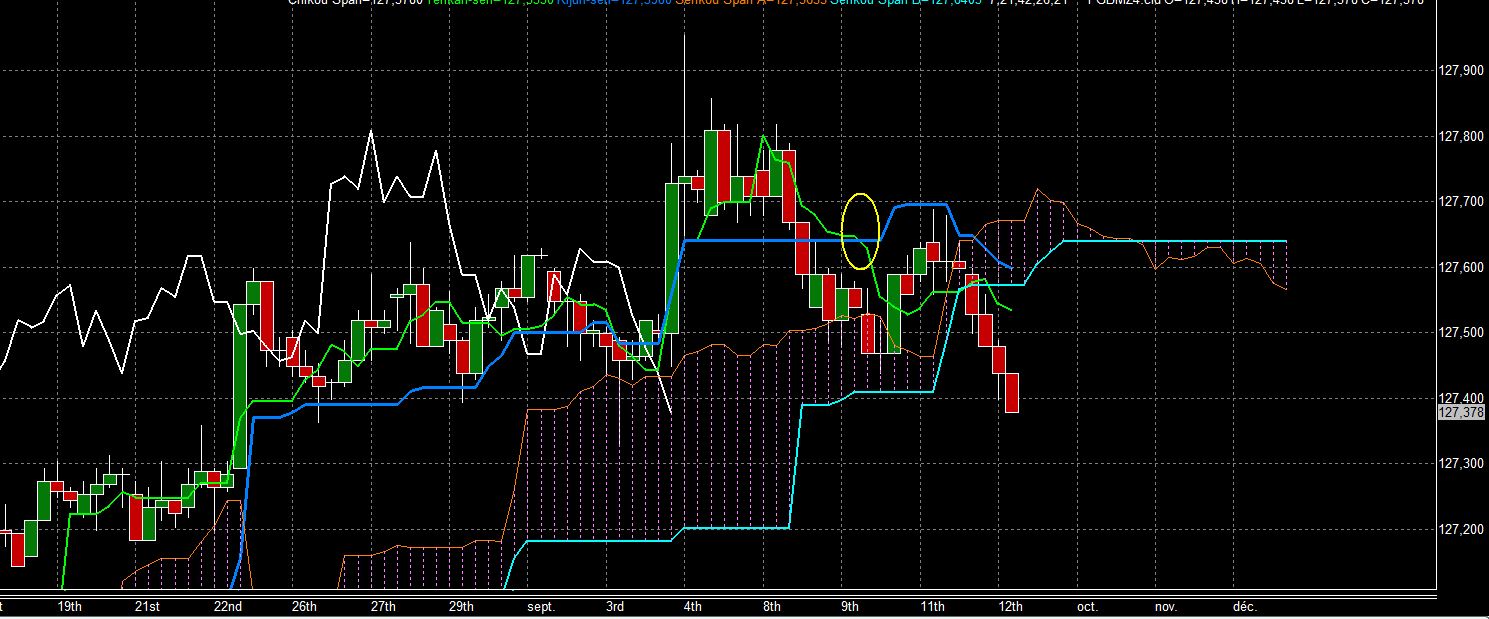Image resolution: width=1489 pixels, height=619 pixels.
Task: Click the 26th date label
Action: (x=304, y=607)
